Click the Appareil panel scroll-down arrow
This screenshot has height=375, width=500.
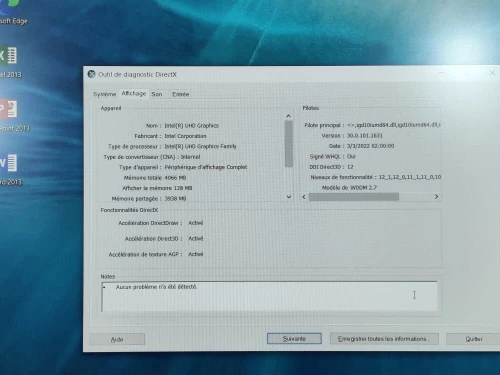coord(289,197)
